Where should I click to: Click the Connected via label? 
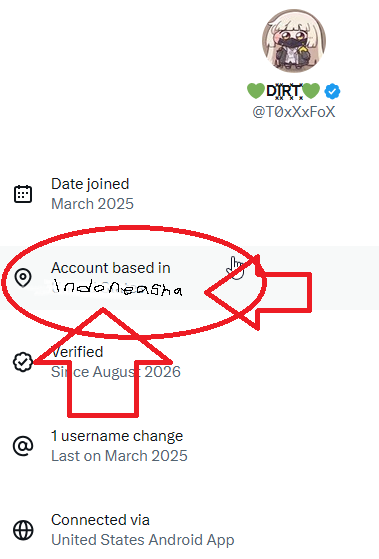[100, 520]
